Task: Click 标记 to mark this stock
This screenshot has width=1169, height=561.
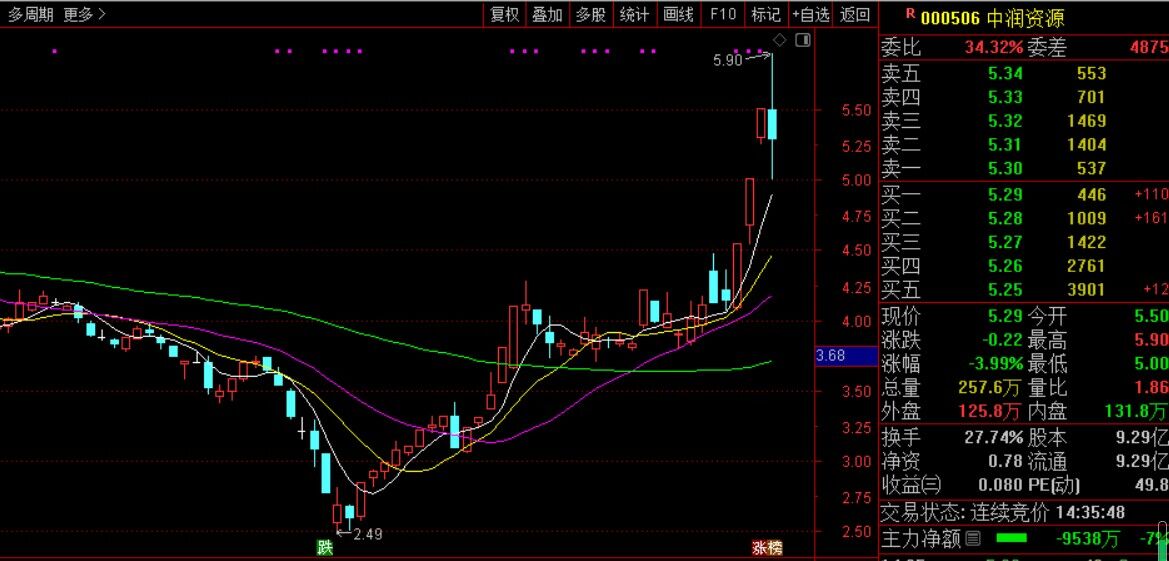Action: [x=766, y=13]
